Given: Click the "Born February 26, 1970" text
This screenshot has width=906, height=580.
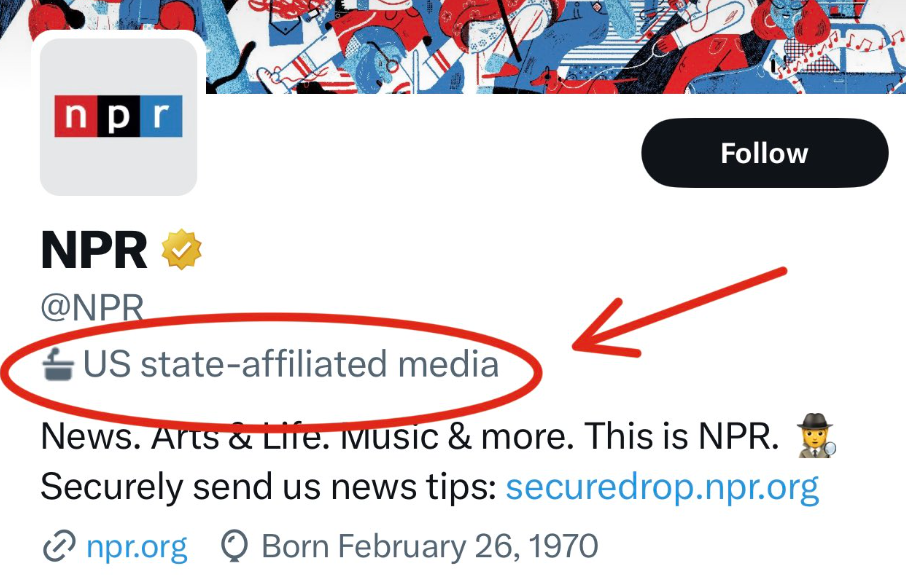Looking at the screenshot, I should pyautogui.click(x=430, y=547).
